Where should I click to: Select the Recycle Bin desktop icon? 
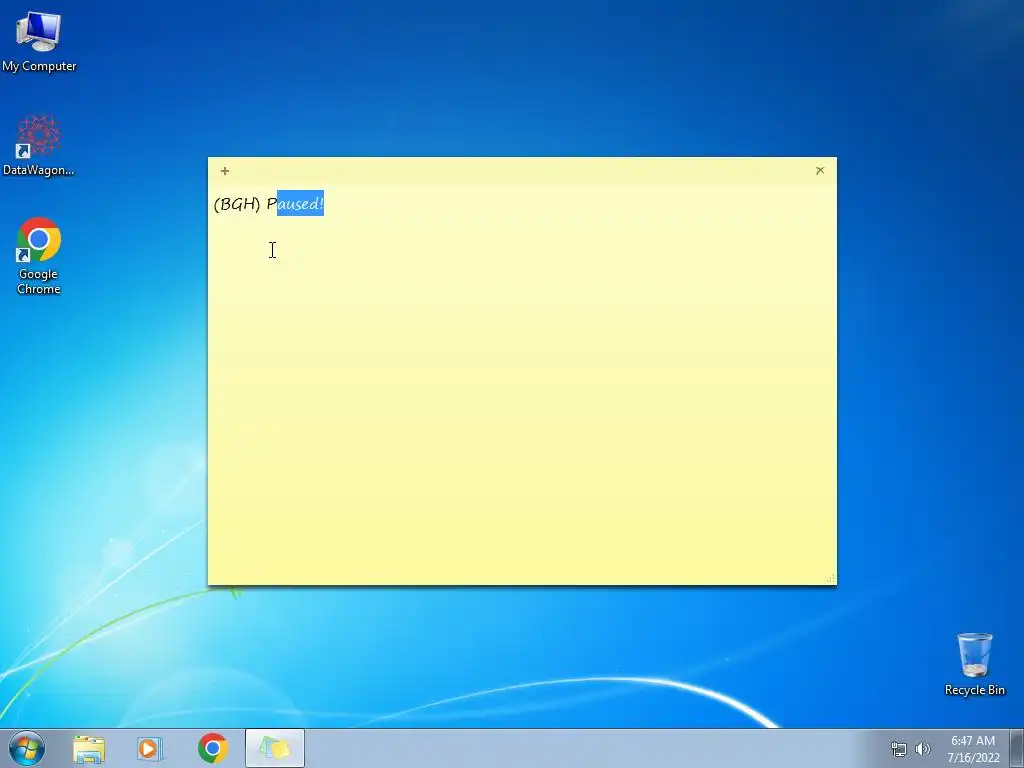click(x=974, y=664)
